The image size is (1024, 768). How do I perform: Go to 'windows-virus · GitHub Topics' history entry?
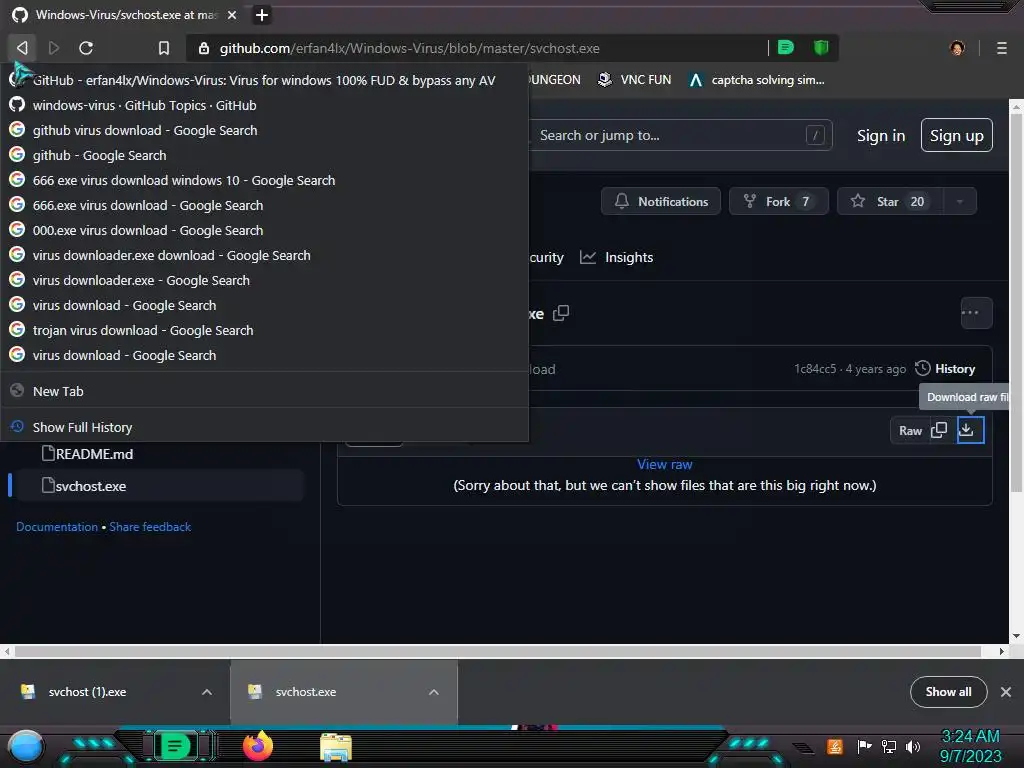pos(264,105)
